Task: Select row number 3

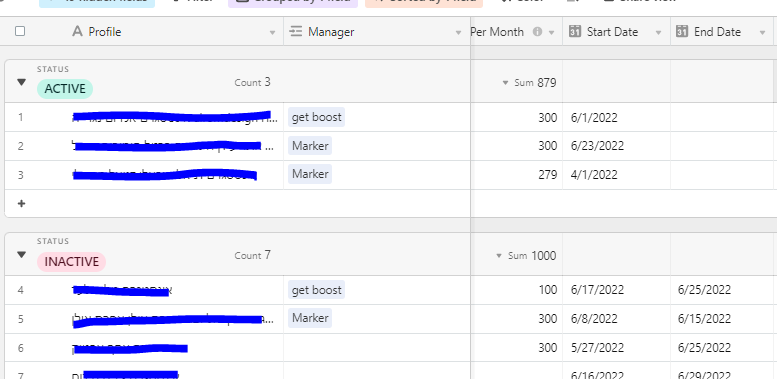Action: 21,175
